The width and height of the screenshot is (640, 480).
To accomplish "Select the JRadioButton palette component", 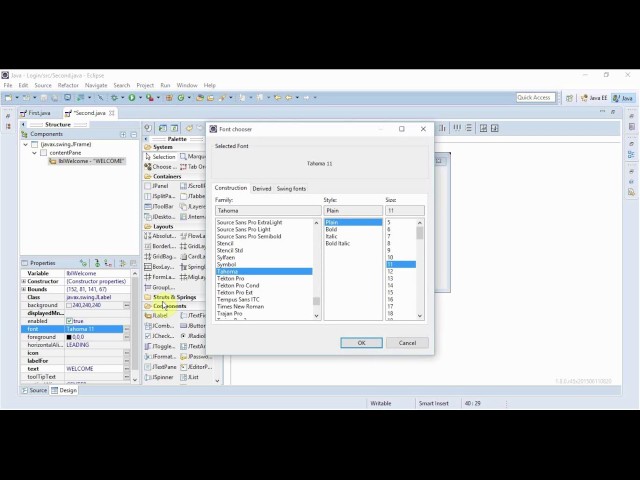I will click(193, 336).
